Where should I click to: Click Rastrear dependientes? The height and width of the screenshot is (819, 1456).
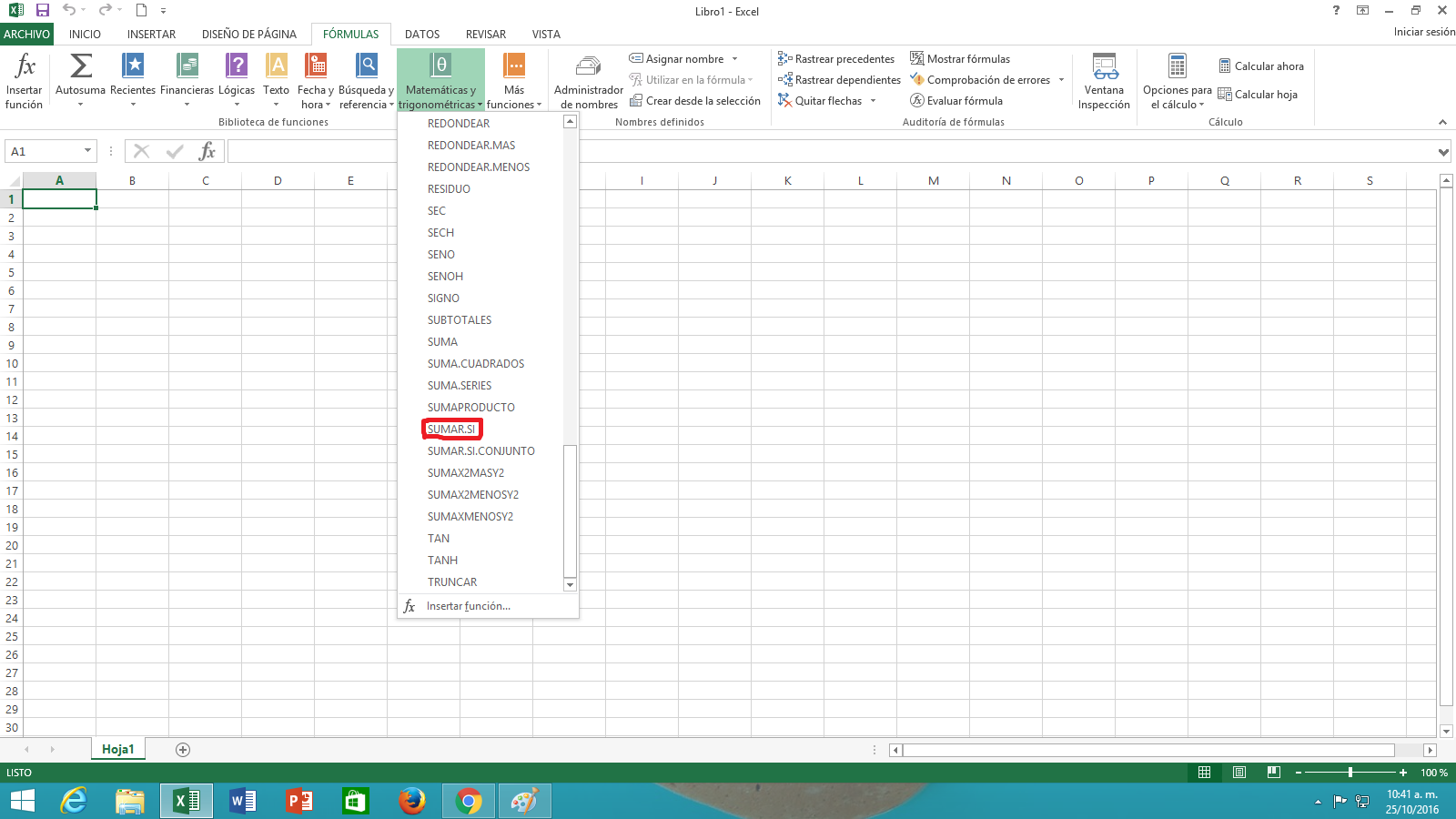point(839,80)
